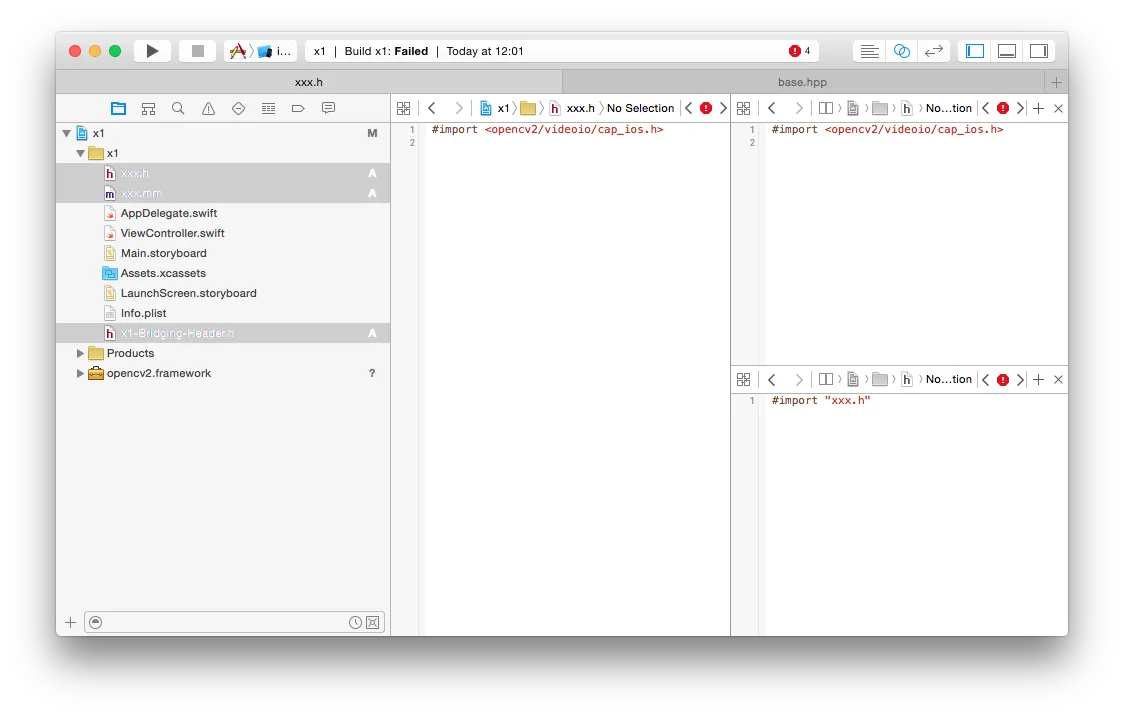The image size is (1124, 716).
Task: Click the folder icon in main jump bar
Action: click(528, 108)
